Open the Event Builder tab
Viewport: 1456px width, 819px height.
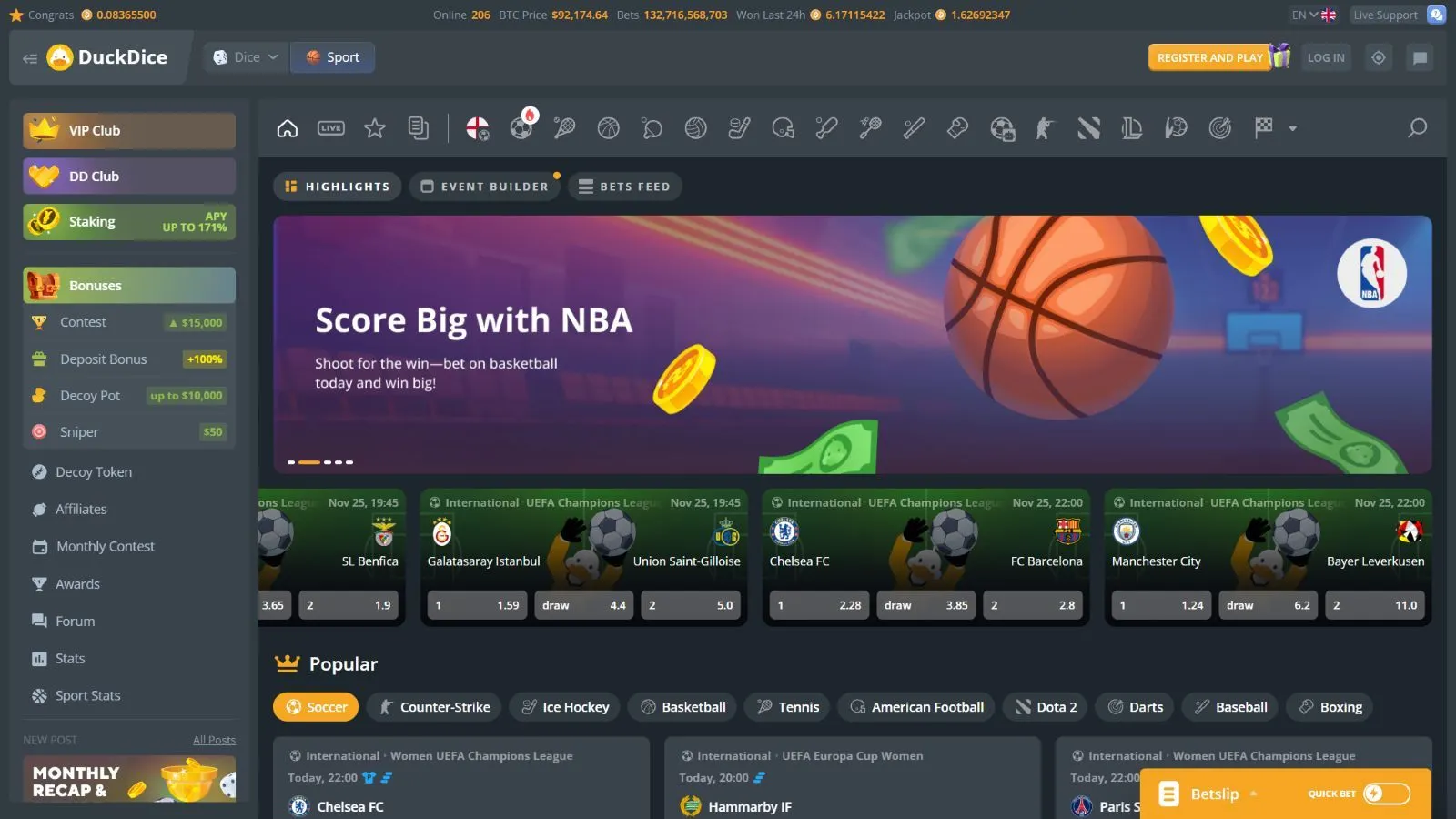[485, 187]
